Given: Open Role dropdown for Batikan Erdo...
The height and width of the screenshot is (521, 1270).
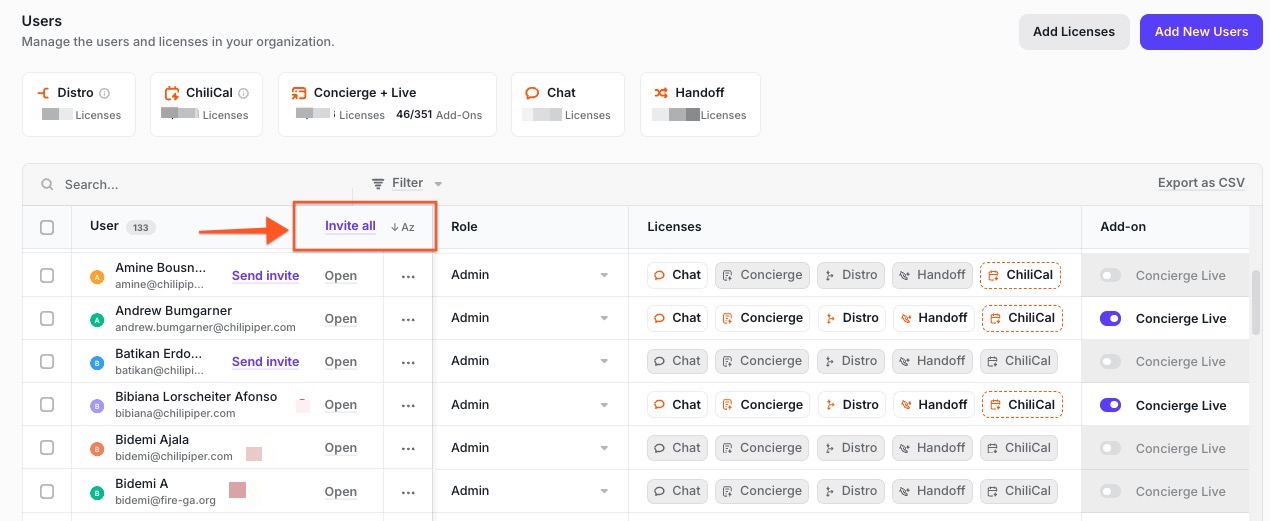Looking at the screenshot, I should (530, 361).
